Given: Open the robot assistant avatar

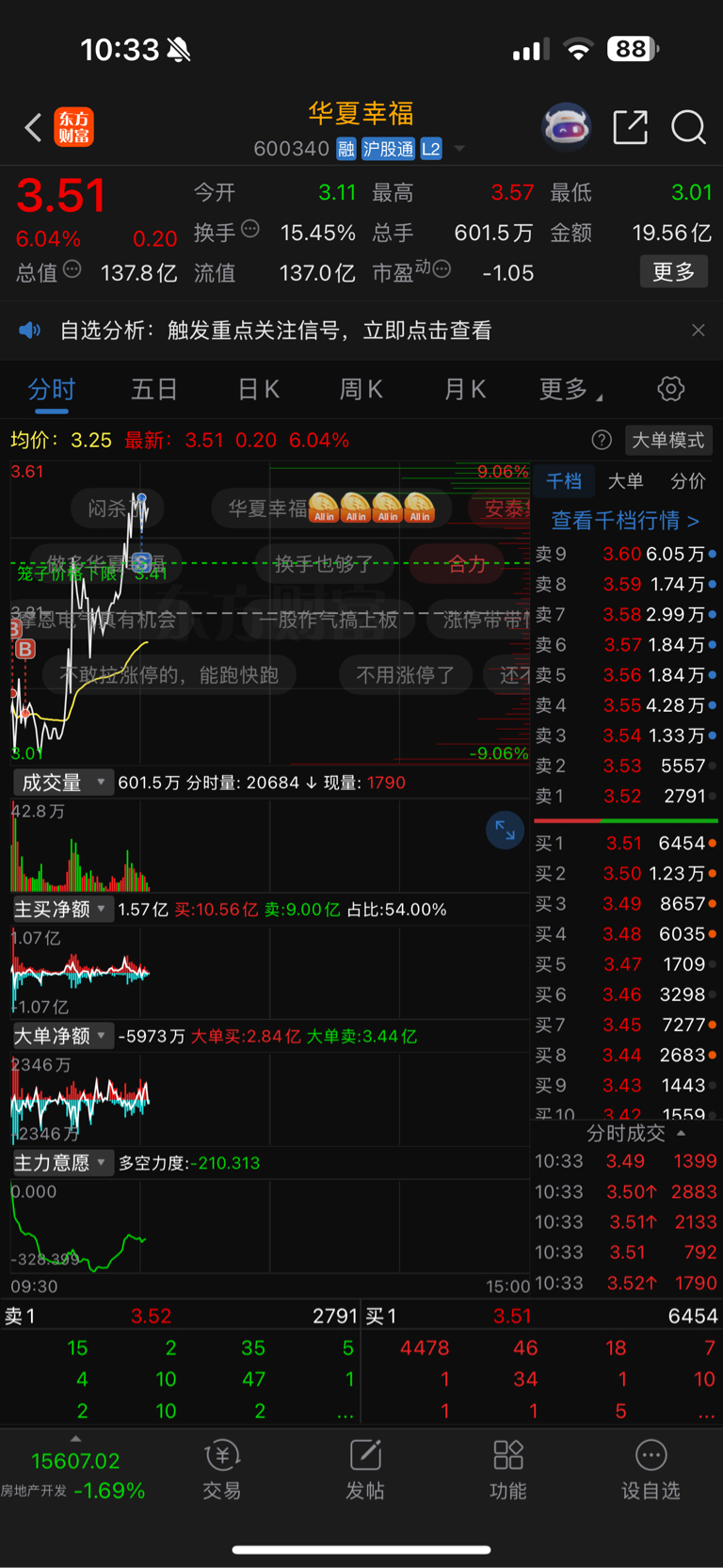Looking at the screenshot, I should (x=566, y=127).
